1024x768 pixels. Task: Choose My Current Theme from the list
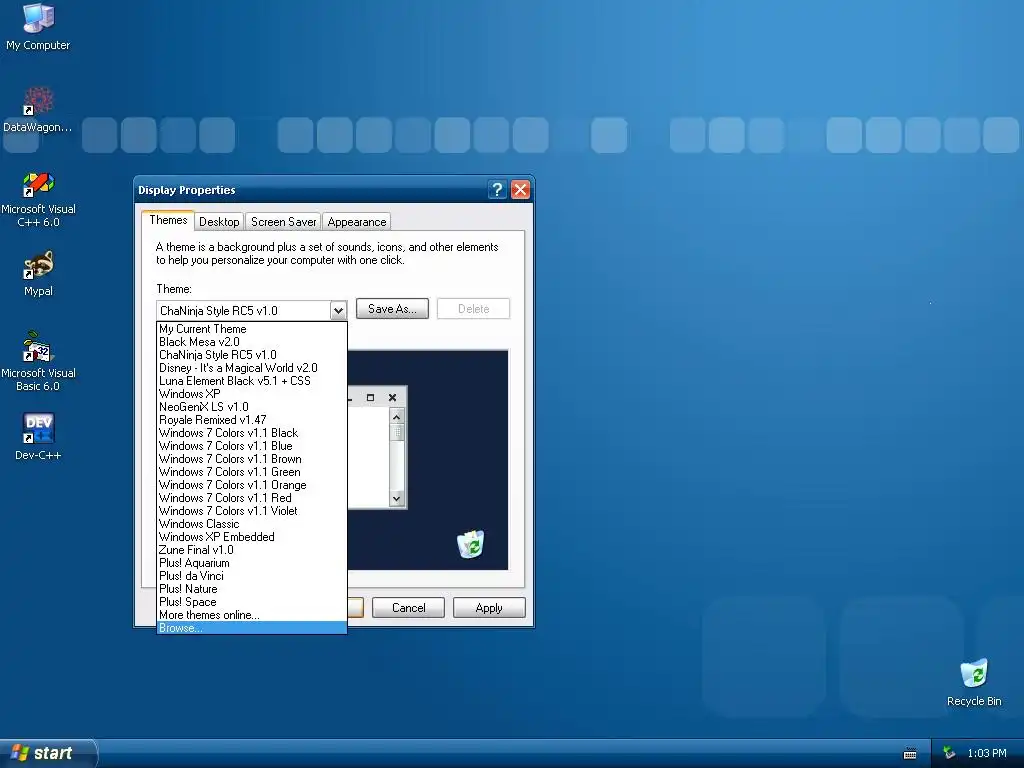pos(251,329)
